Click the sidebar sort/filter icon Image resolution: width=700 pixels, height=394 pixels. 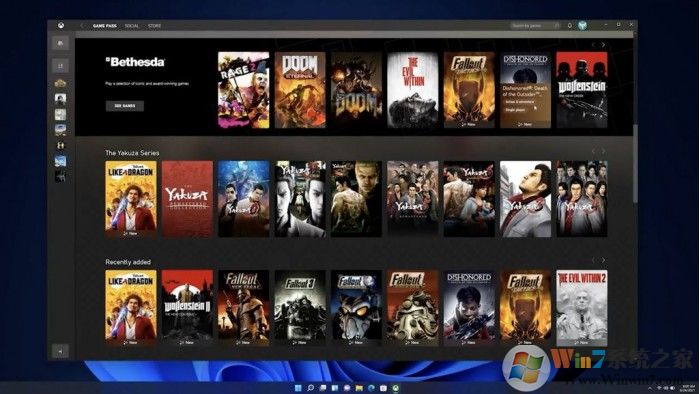coord(60,66)
